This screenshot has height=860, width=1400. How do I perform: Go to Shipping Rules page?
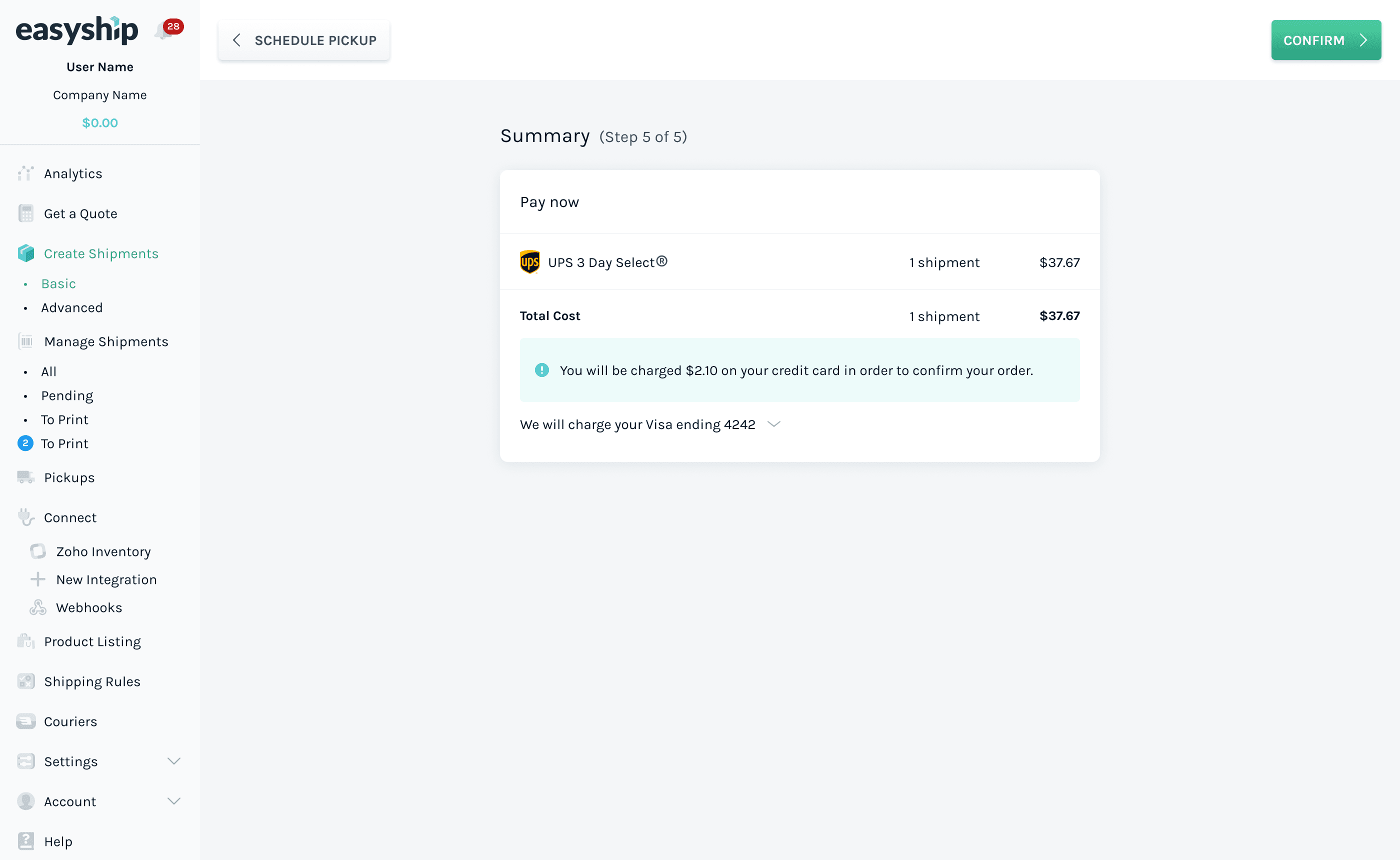92,681
